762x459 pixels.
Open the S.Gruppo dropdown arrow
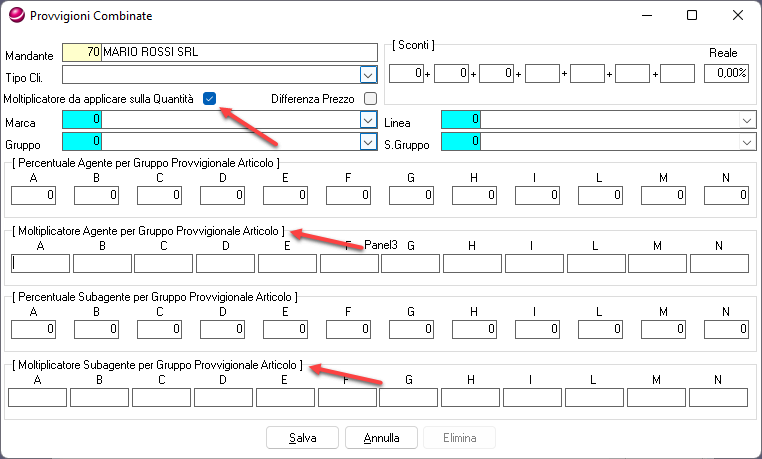746,142
